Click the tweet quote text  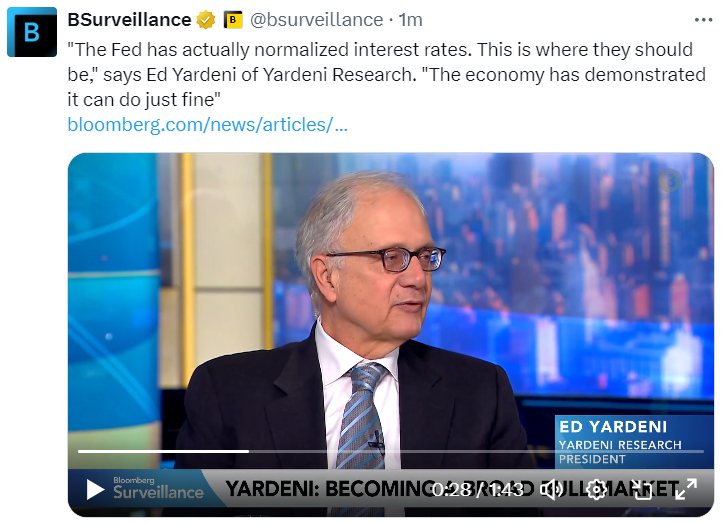click(380, 73)
